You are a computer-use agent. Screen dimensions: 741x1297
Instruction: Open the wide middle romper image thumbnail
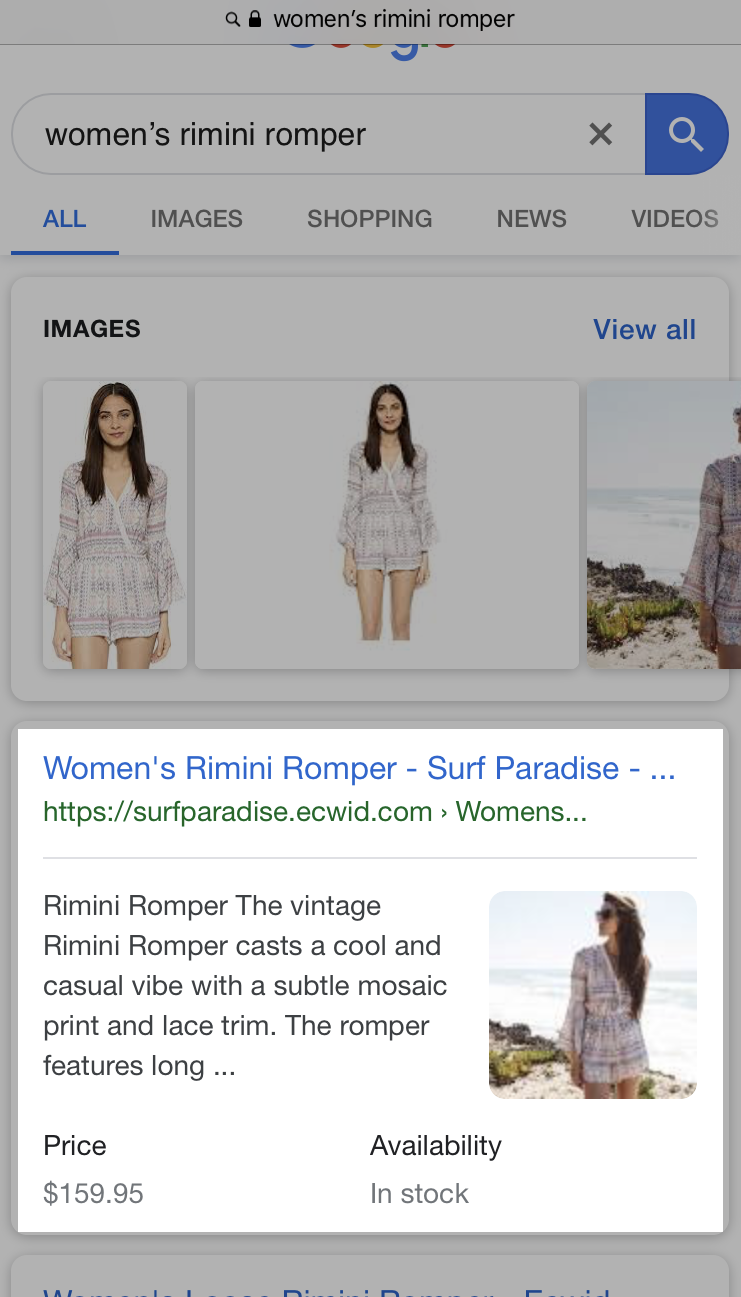pyautogui.click(x=386, y=524)
